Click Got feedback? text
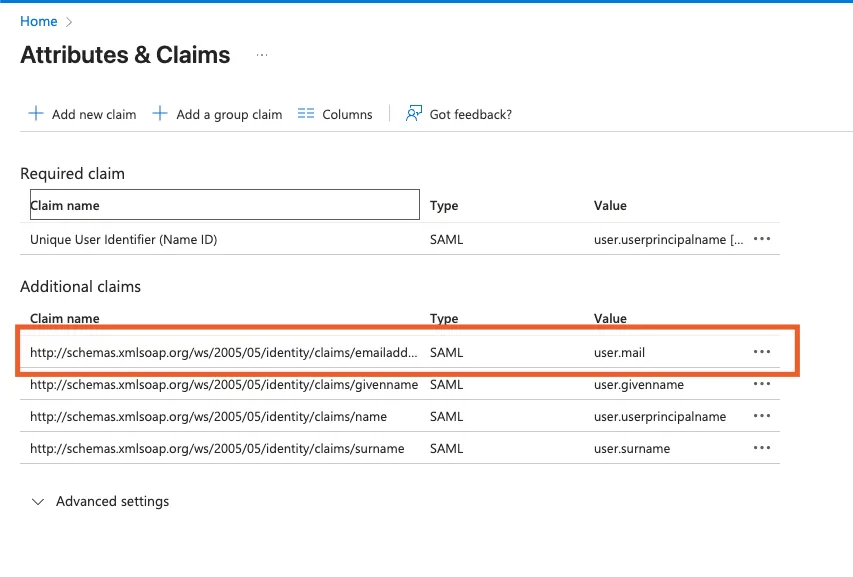853x577 pixels. coord(471,114)
